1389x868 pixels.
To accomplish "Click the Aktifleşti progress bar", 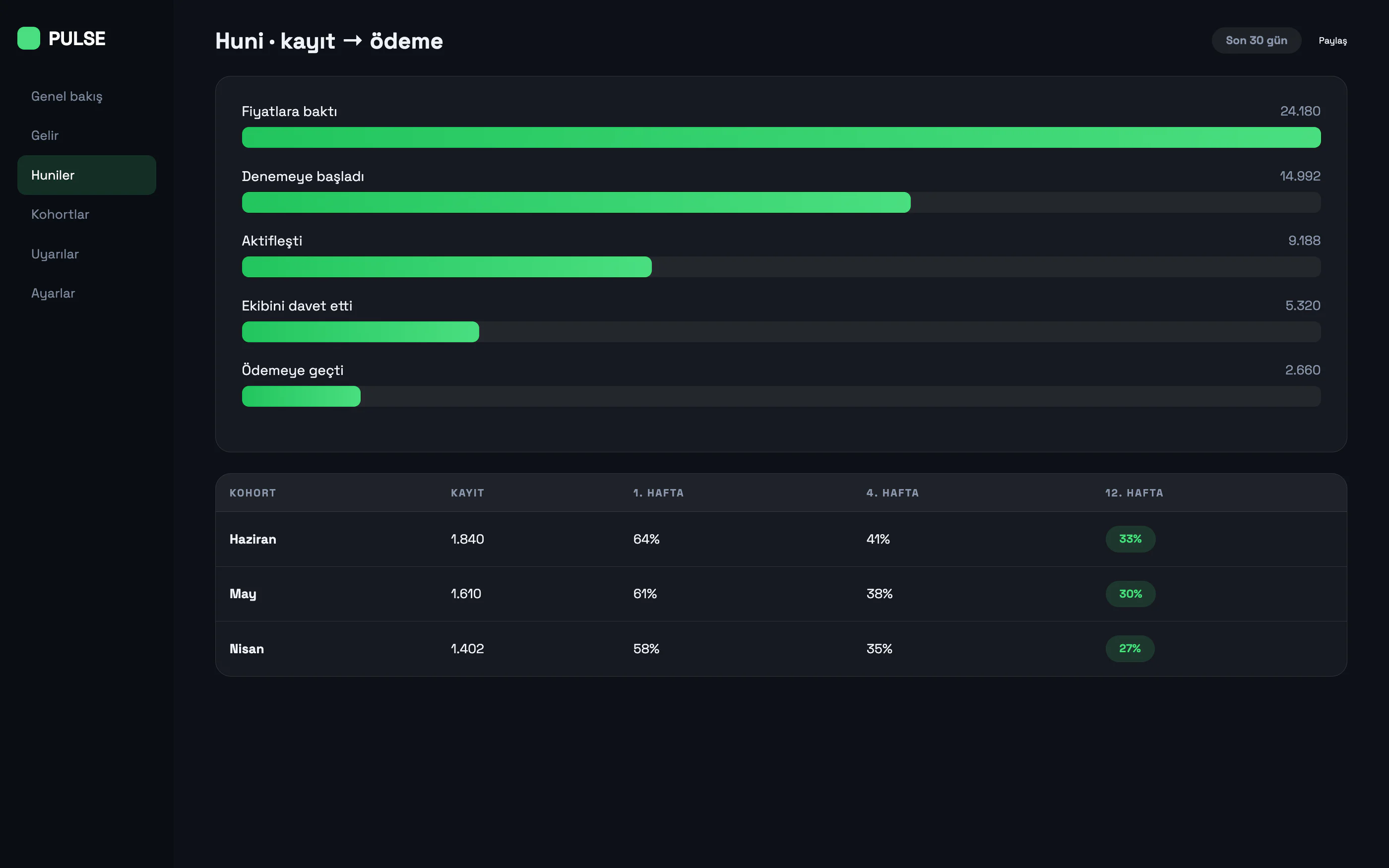I will pyautogui.click(x=781, y=267).
